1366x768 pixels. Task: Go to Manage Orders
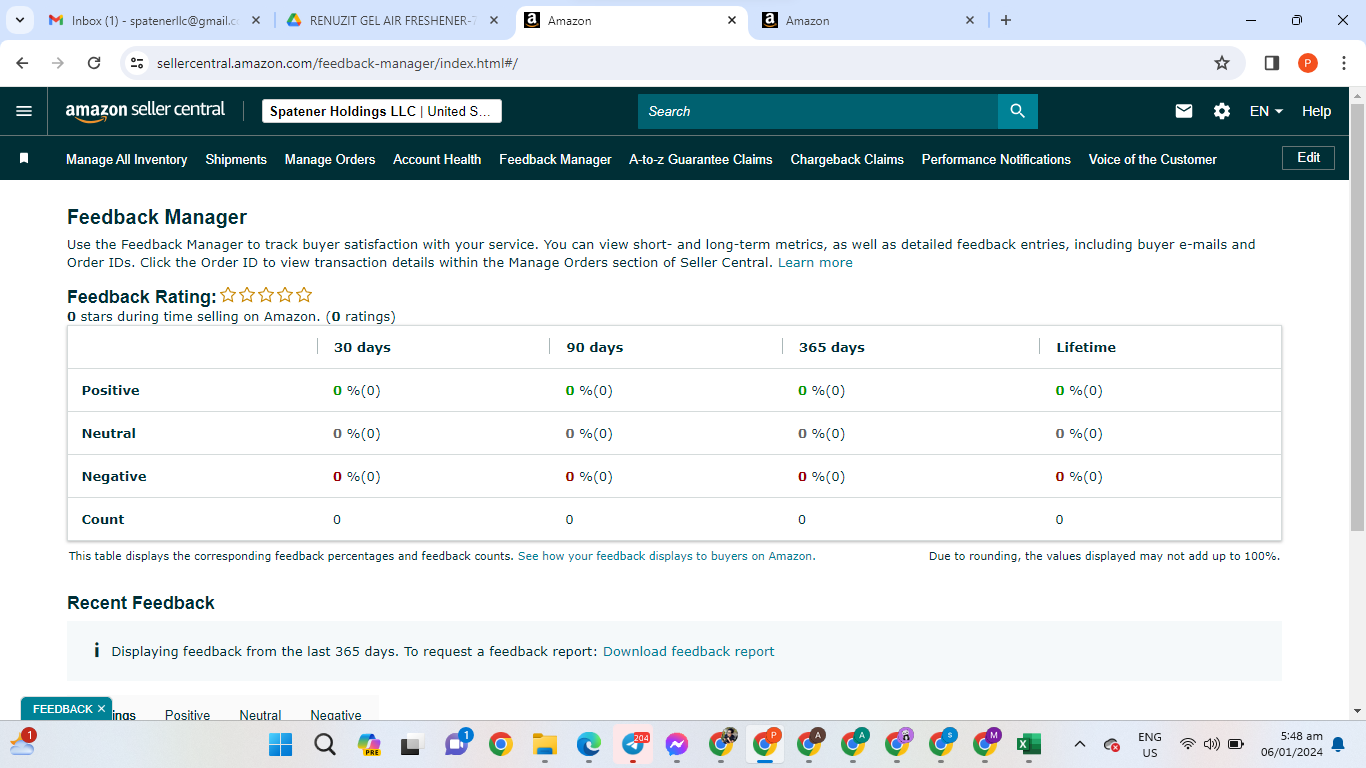click(x=330, y=159)
